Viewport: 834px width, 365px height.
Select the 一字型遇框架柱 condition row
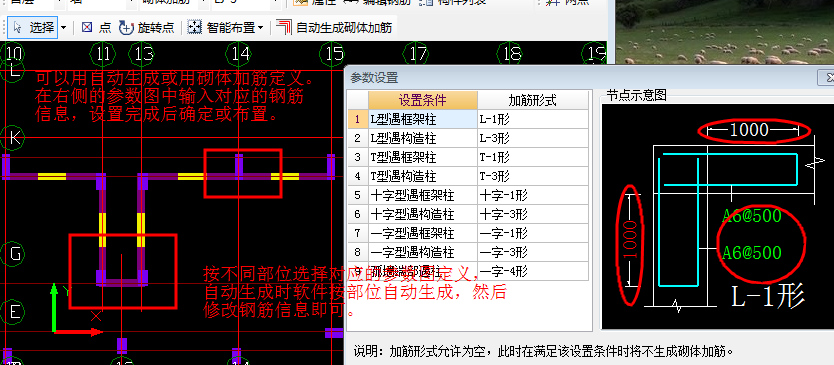[423, 233]
